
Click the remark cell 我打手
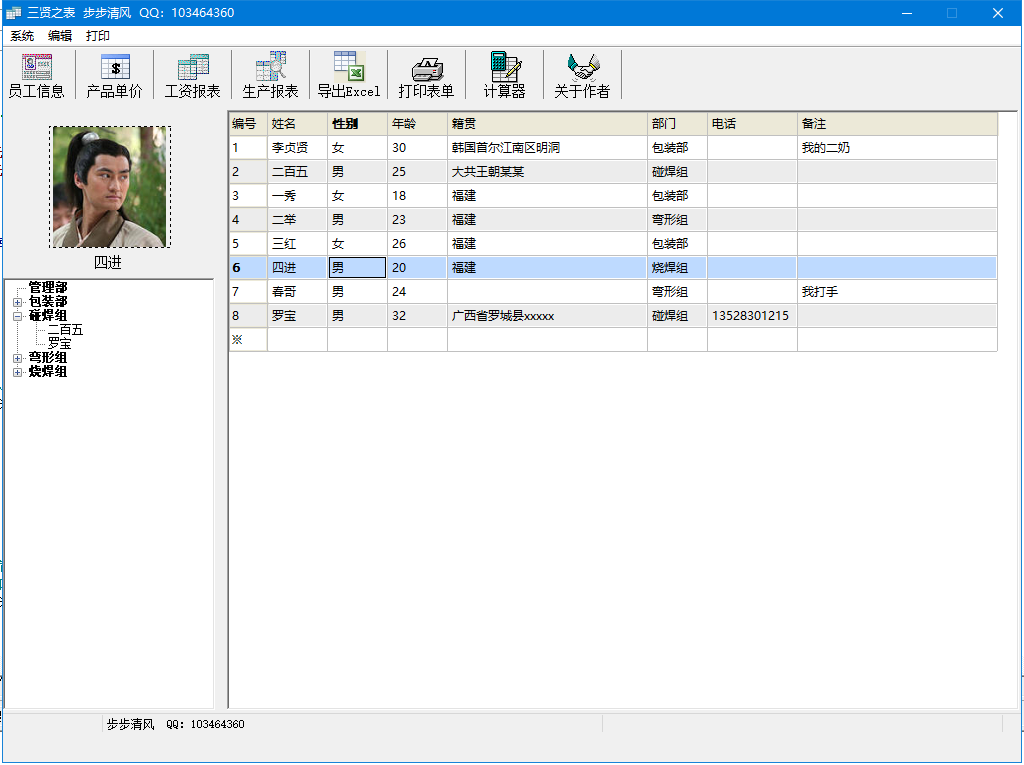(x=897, y=292)
